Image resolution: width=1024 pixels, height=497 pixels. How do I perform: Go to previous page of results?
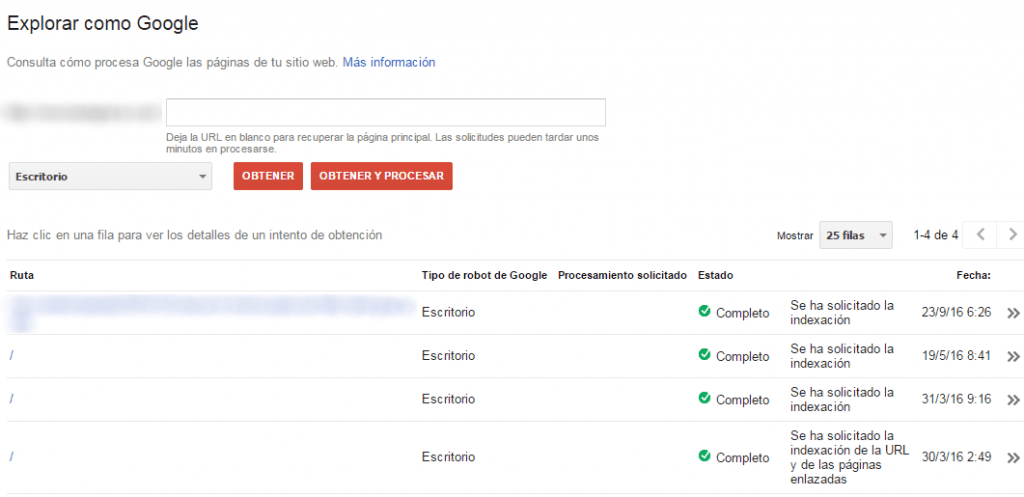980,235
